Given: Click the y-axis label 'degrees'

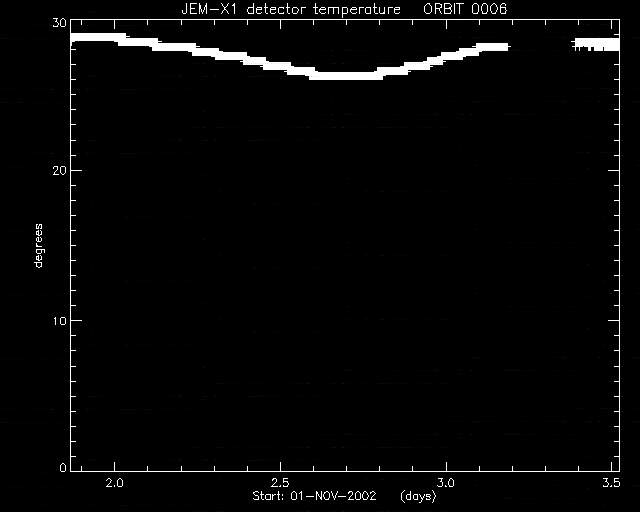Looking at the screenshot, I should click(38, 245).
